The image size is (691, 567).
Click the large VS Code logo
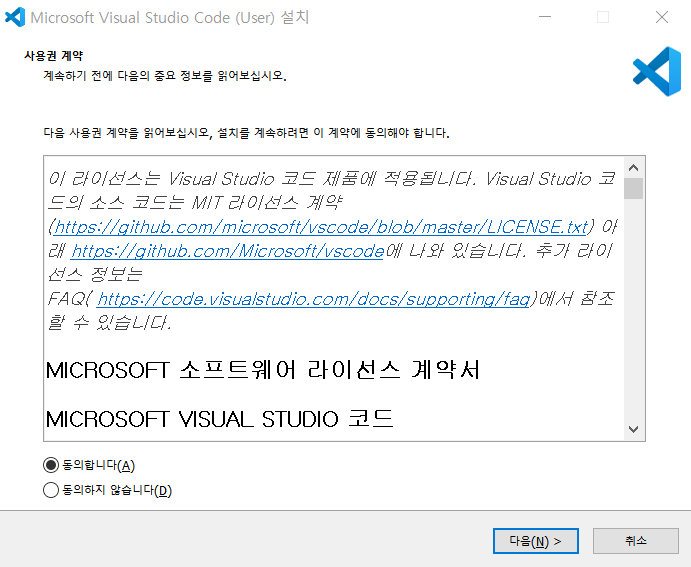point(657,71)
